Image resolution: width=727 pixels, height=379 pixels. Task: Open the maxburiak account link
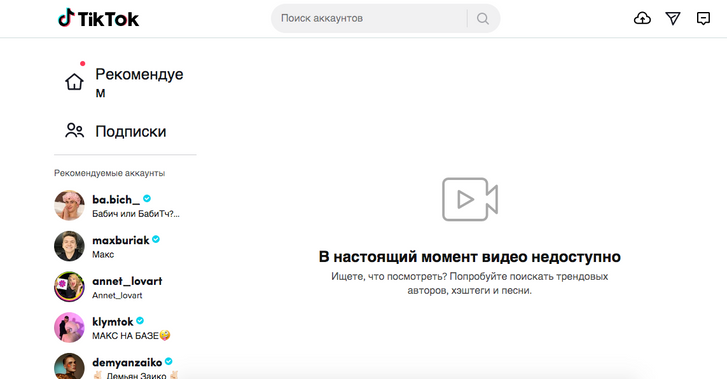[121, 240]
